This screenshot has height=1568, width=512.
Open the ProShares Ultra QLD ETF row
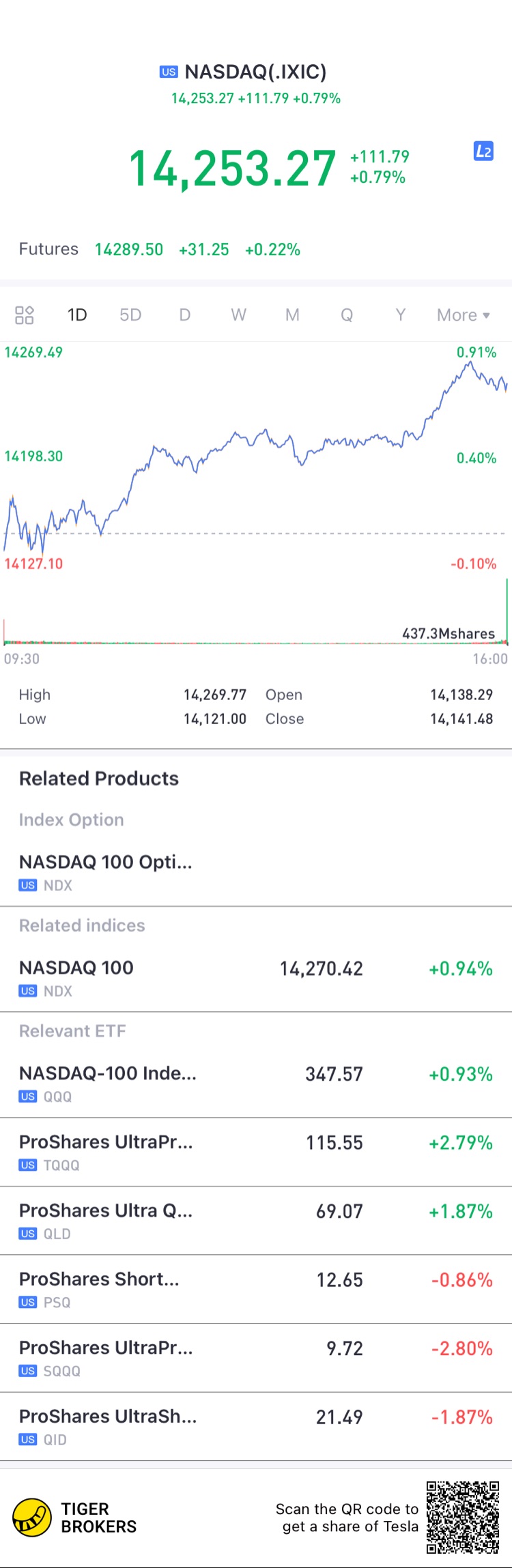click(256, 1221)
